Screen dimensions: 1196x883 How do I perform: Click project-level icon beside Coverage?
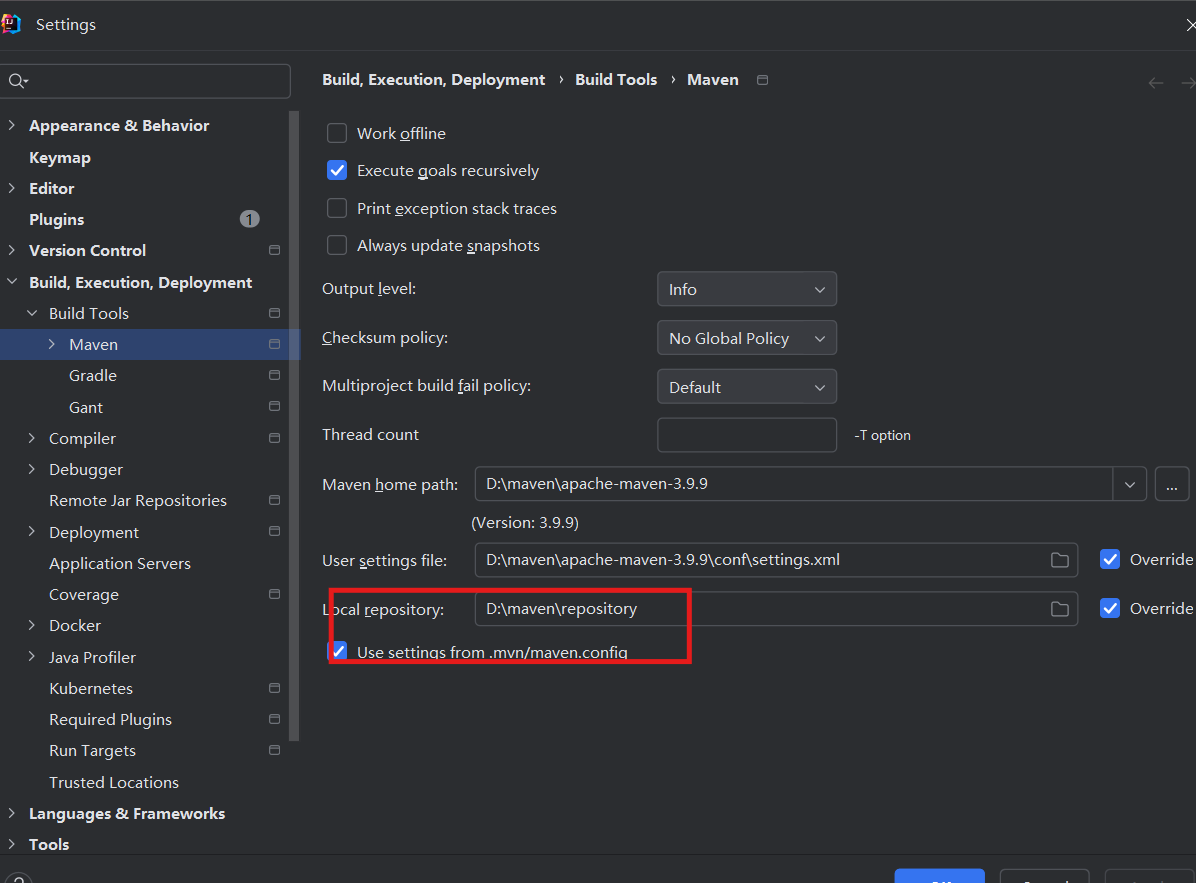[275, 594]
